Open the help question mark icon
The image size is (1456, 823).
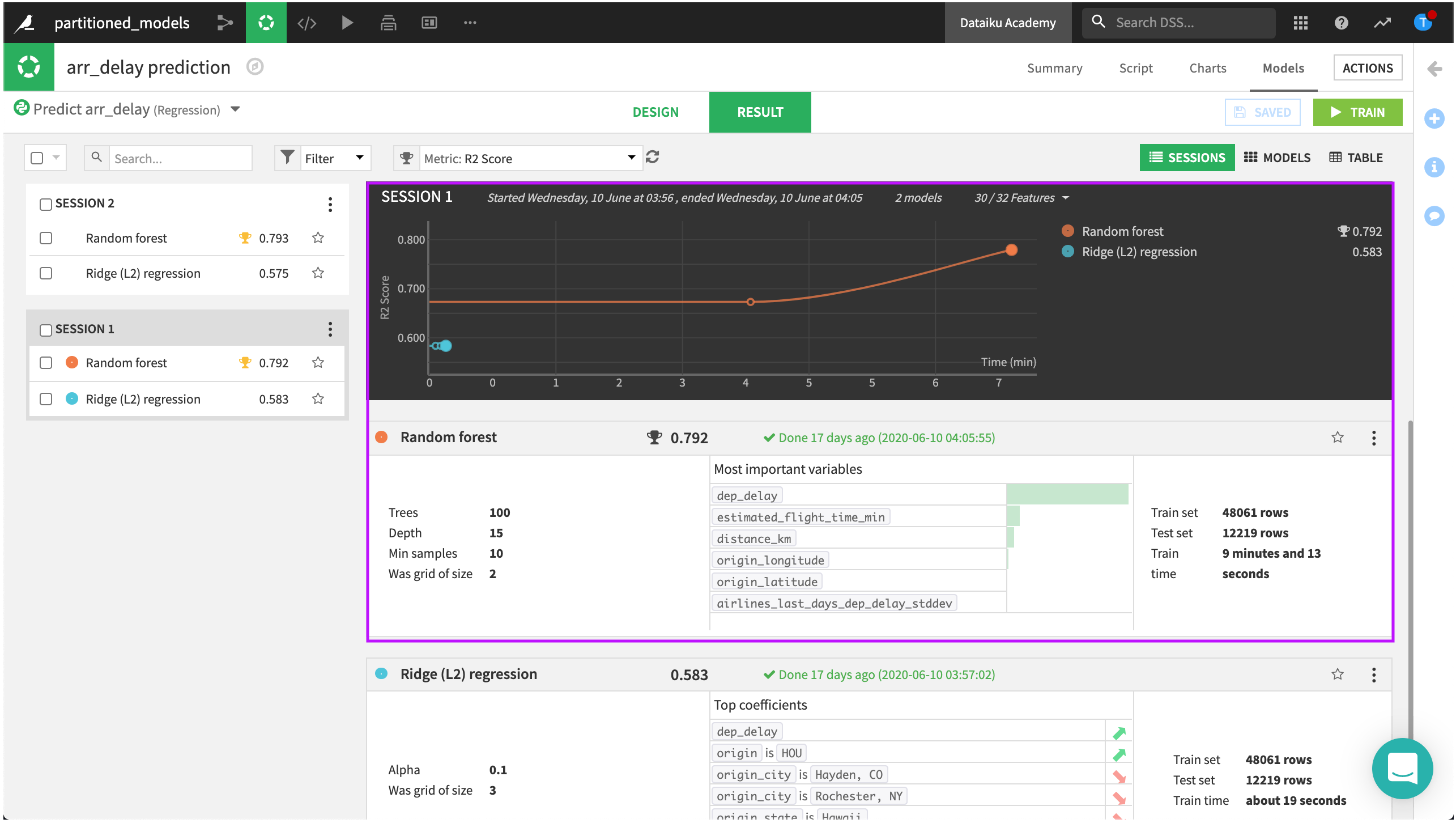(1341, 23)
